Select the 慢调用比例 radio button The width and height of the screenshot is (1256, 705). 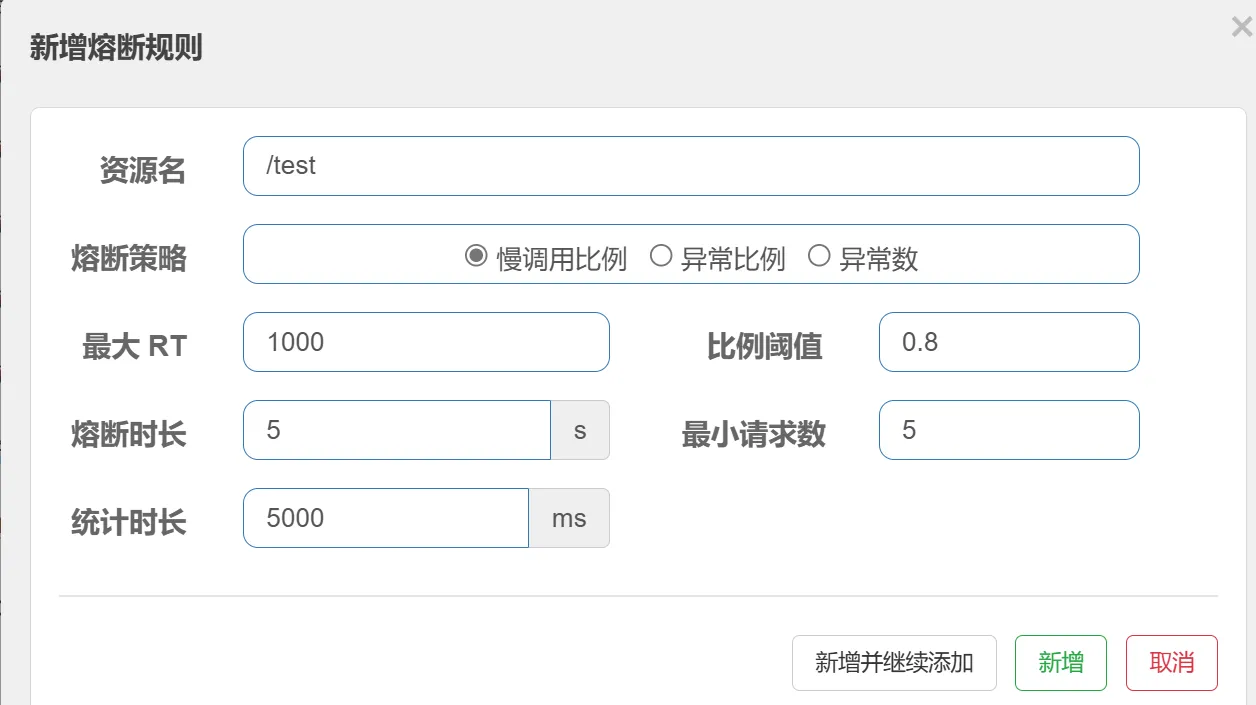point(476,257)
